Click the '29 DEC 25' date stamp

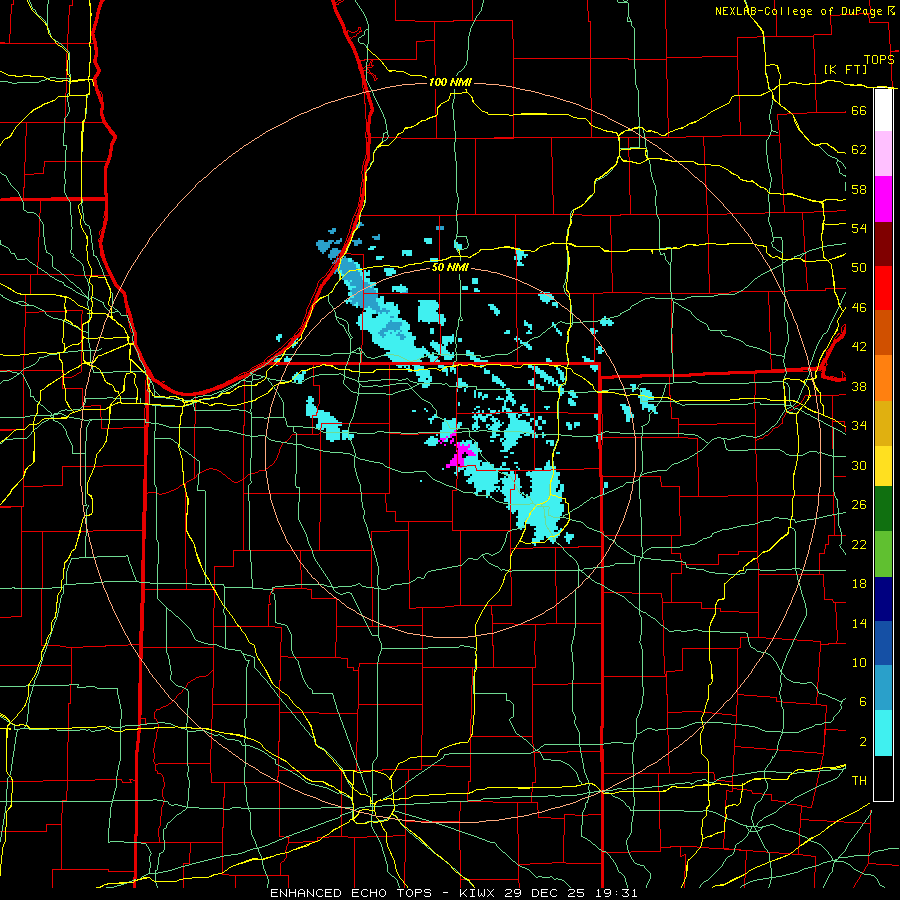coord(544,893)
